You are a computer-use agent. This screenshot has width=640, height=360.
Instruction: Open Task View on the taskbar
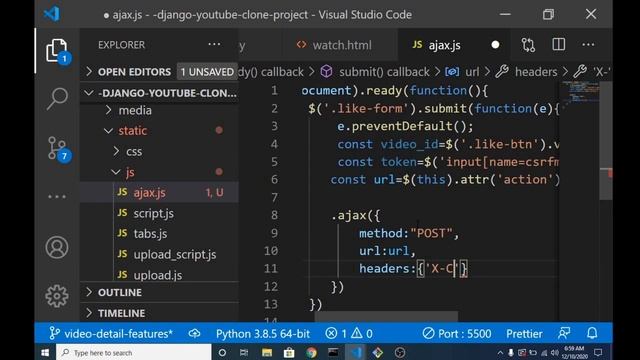(x=244, y=352)
